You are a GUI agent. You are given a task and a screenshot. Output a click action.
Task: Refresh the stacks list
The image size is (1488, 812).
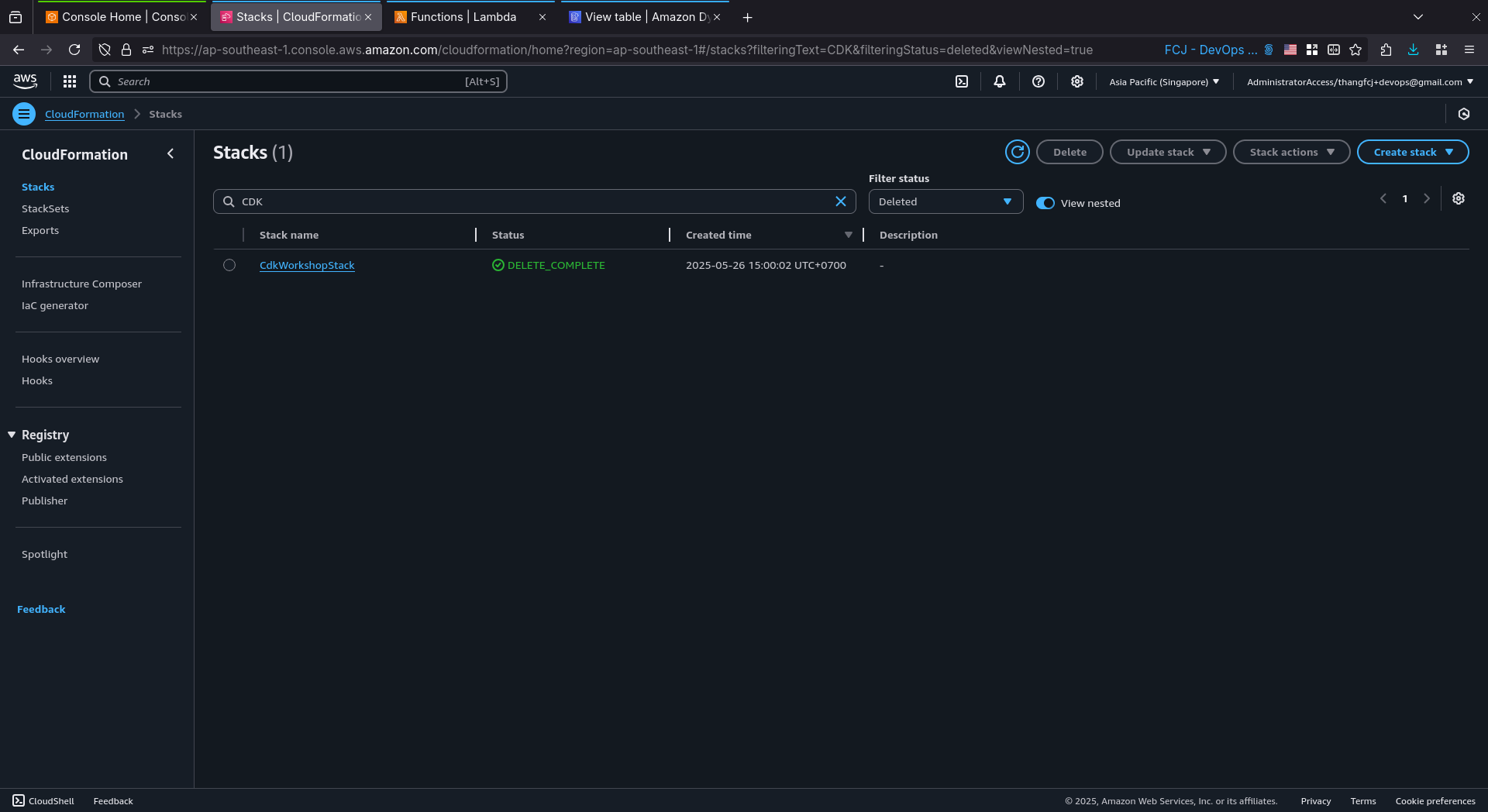coord(1018,152)
